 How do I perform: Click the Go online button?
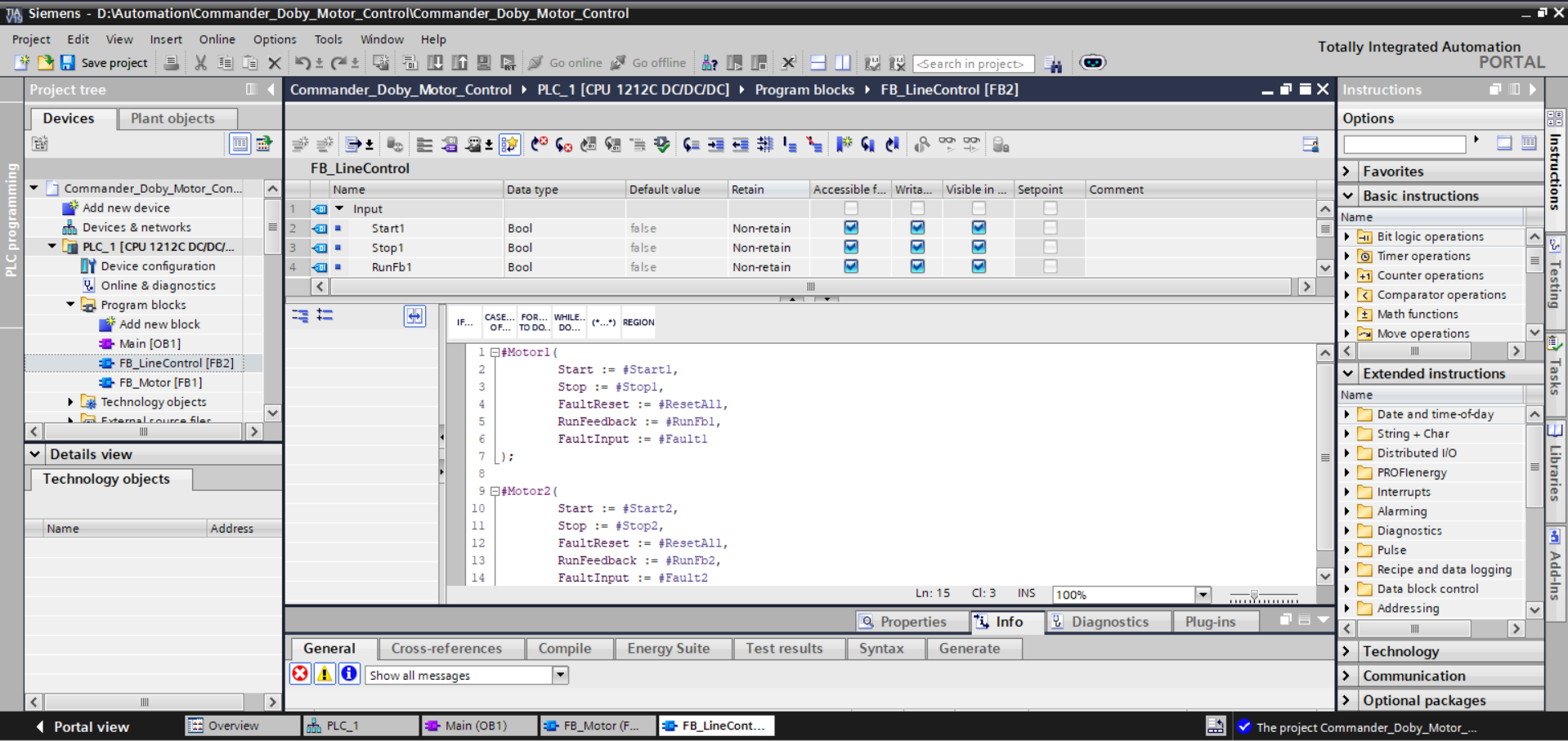566,63
